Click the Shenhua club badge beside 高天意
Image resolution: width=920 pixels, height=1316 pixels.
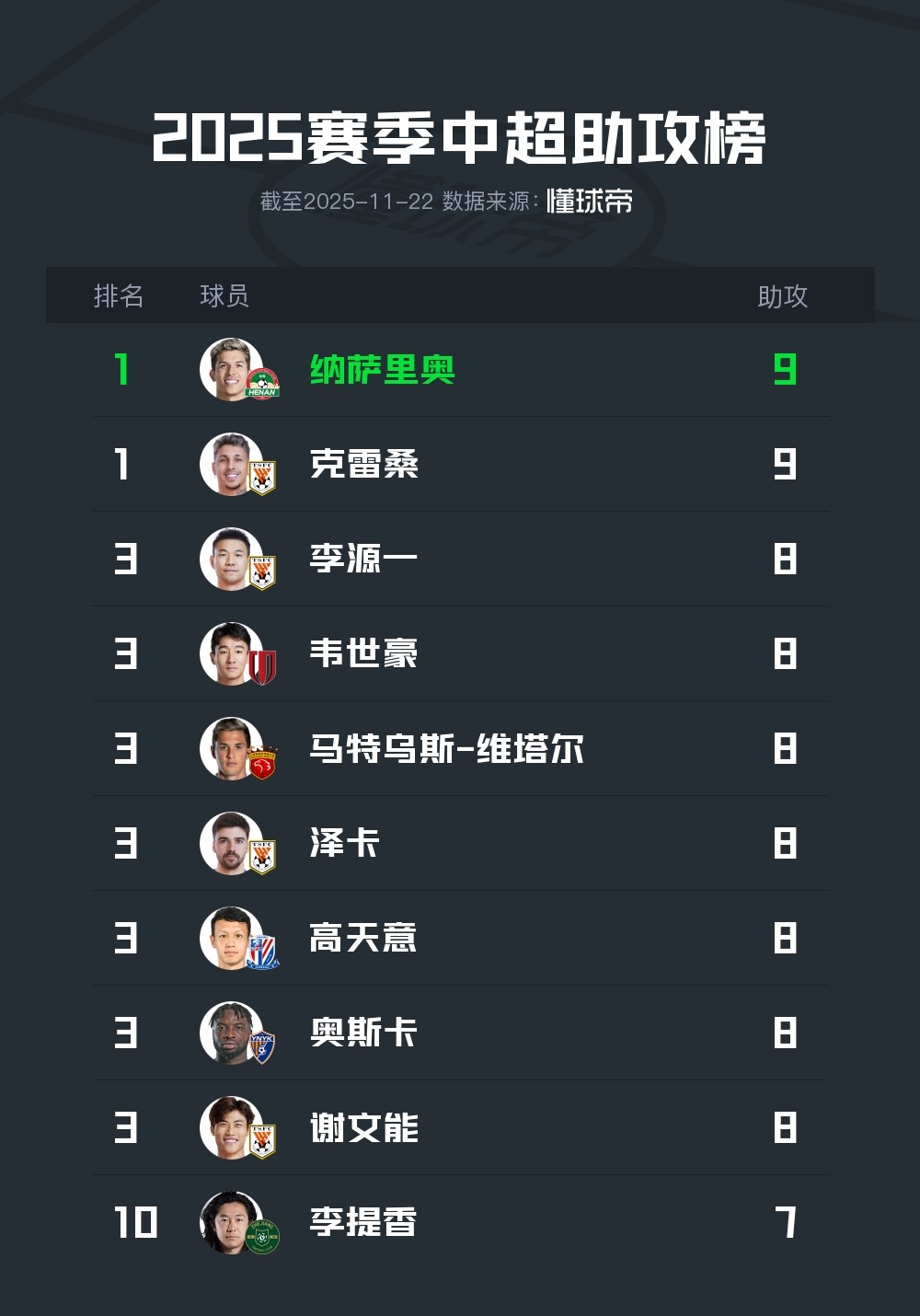click(262, 952)
